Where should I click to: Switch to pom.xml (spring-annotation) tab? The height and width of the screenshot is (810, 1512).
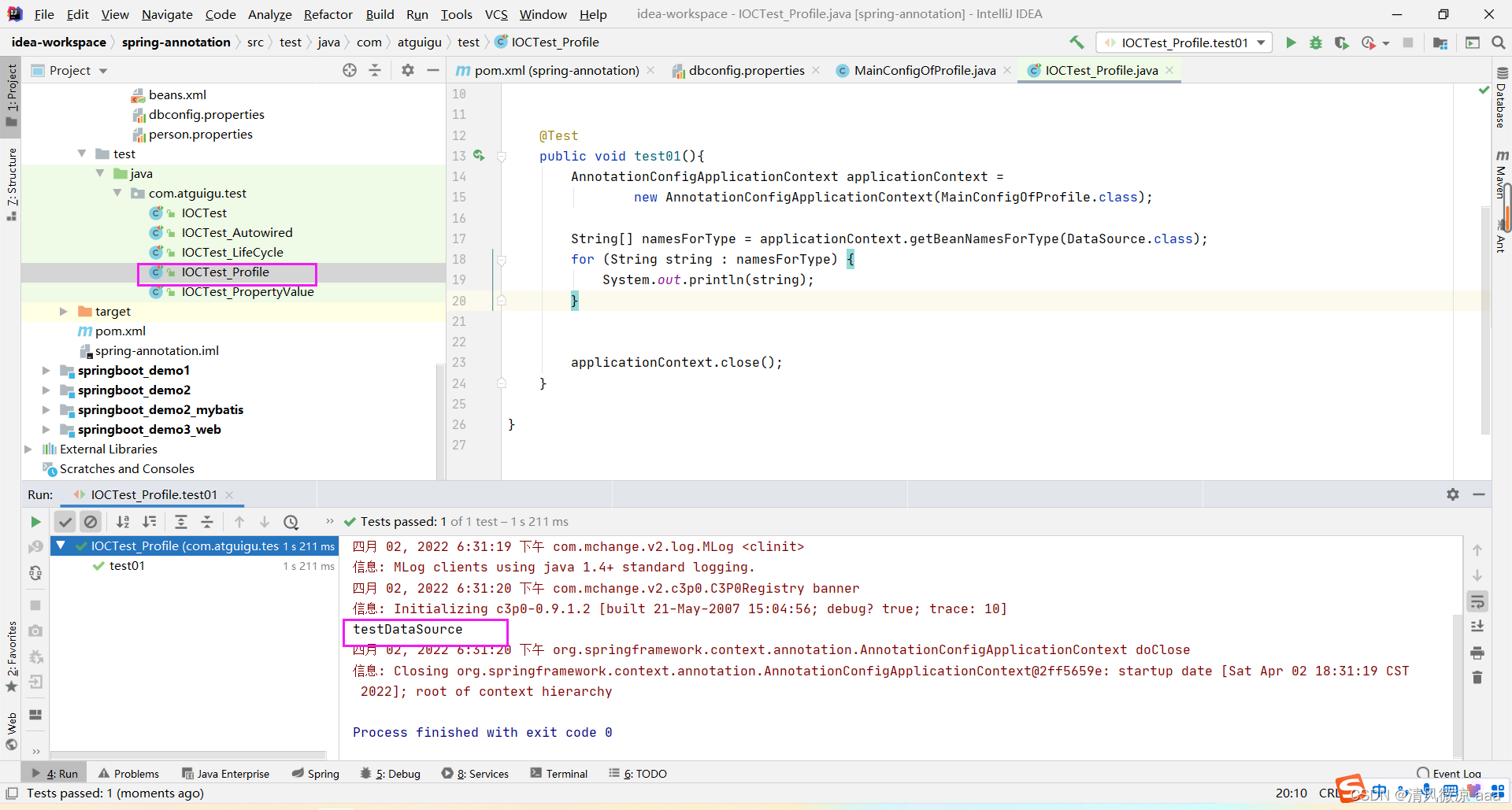pos(556,70)
